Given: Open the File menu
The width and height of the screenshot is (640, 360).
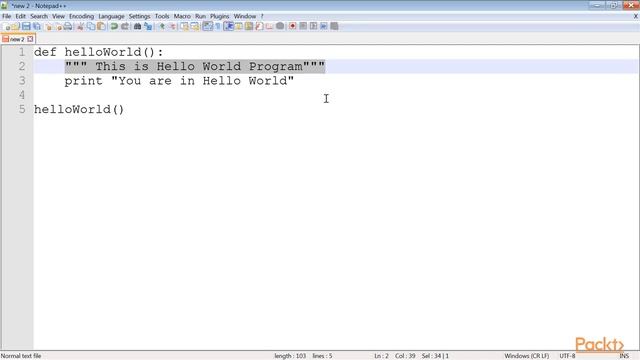Looking at the screenshot, I should tap(7, 16).
